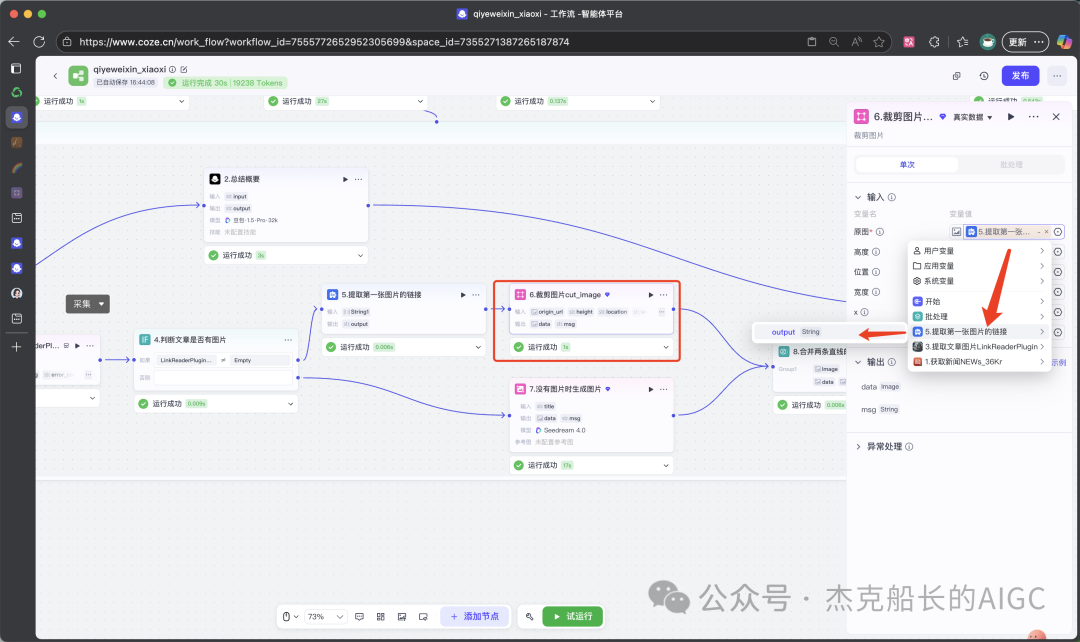Go back using the browser back arrow

(14, 42)
